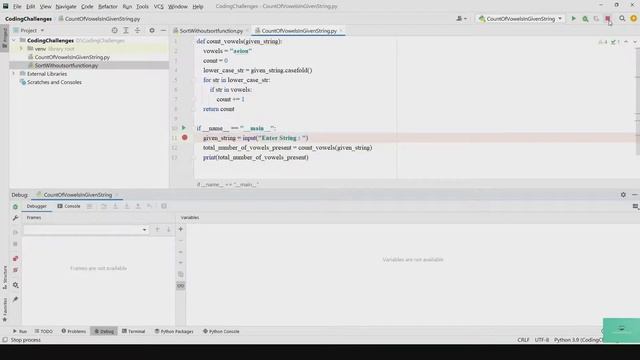The height and width of the screenshot is (360, 640).
Task: Stop the process with the red square in the top toolbar
Action: click(608, 19)
